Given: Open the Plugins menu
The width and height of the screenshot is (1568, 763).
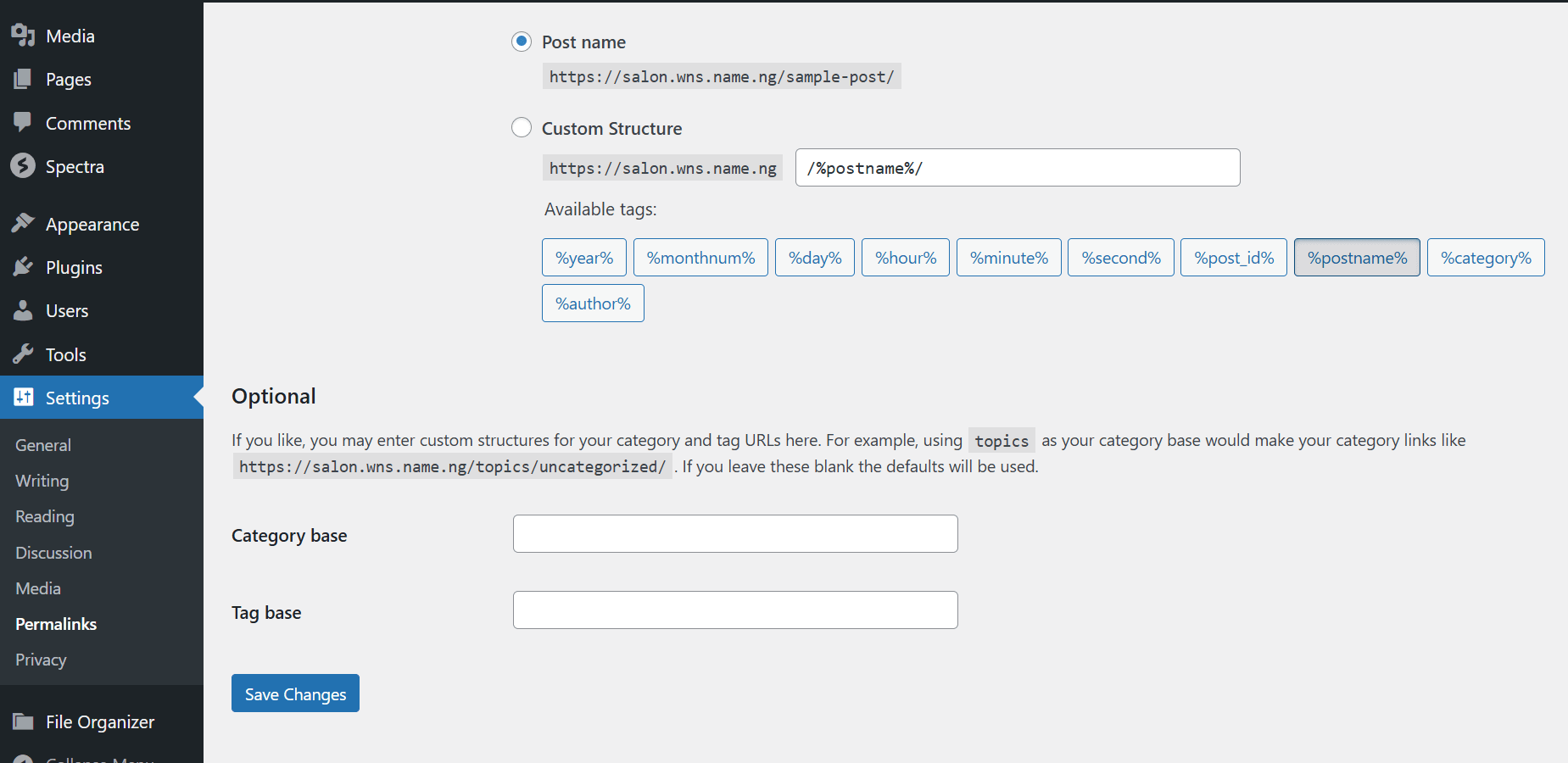Looking at the screenshot, I should pos(74,267).
